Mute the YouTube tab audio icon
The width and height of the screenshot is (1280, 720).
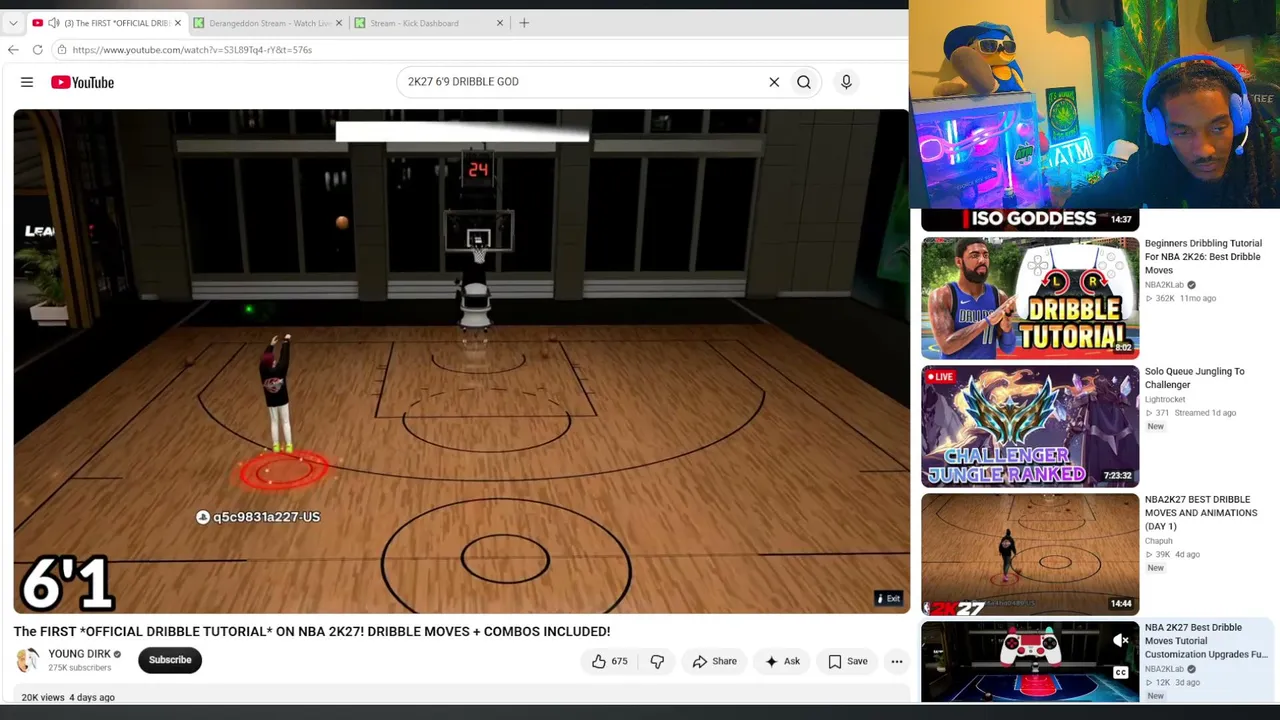pos(54,23)
